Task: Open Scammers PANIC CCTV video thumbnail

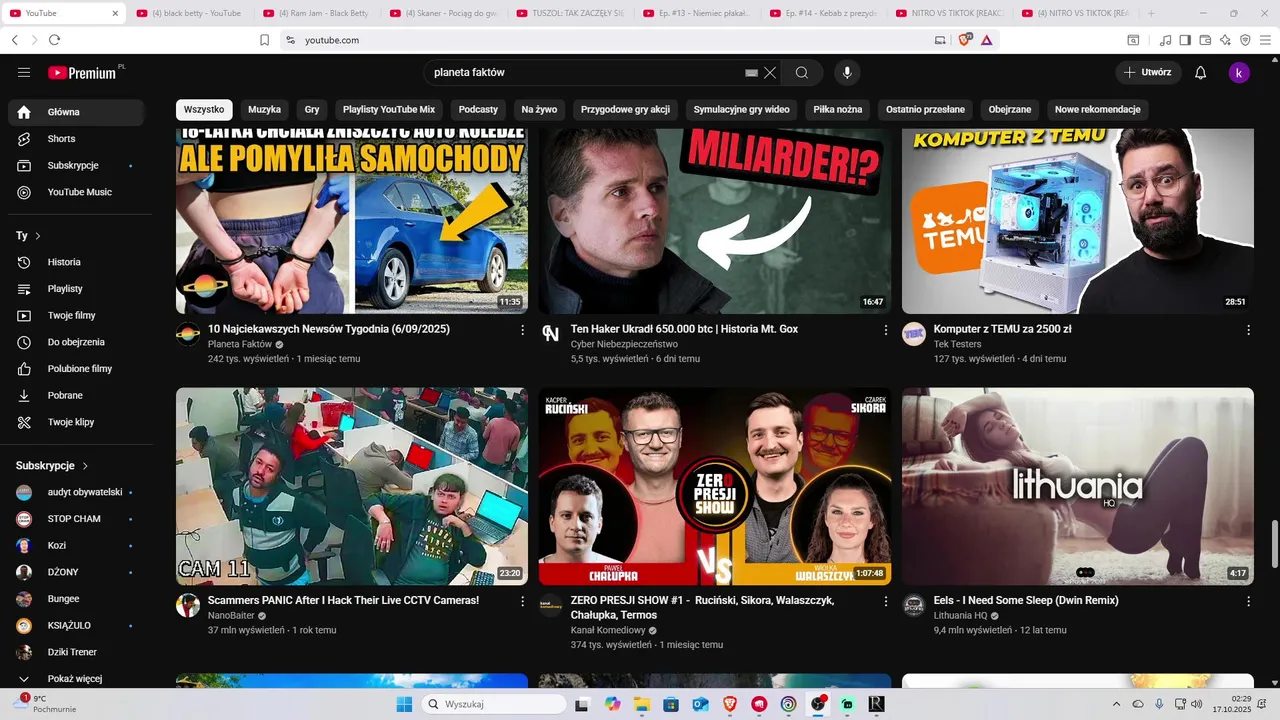Action: coord(352,486)
